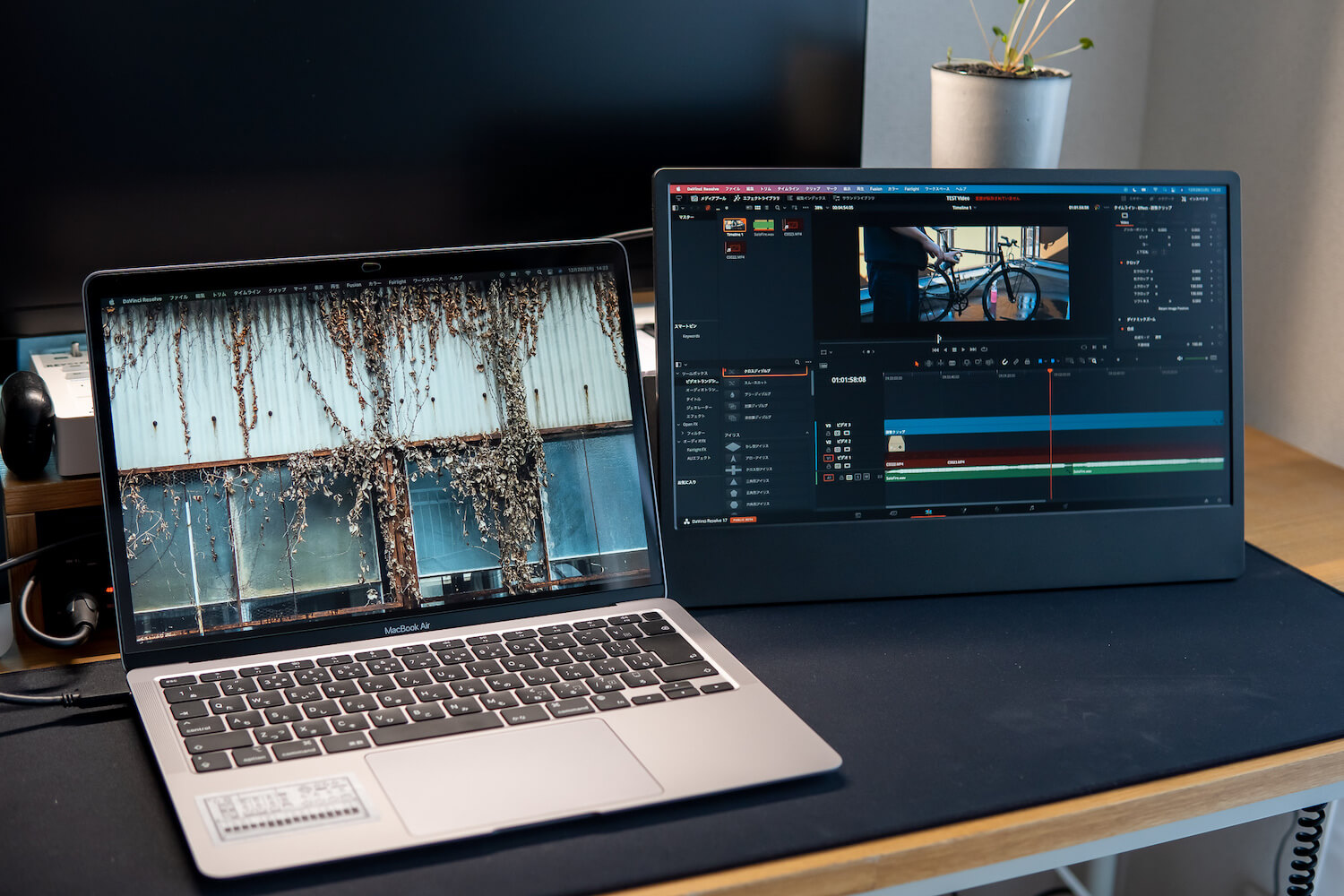Image resolution: width=1344 pixels, height=896 pixels.
Task: Lock the ビデオ 3 track padlock
Action: (x=828, y=434)
